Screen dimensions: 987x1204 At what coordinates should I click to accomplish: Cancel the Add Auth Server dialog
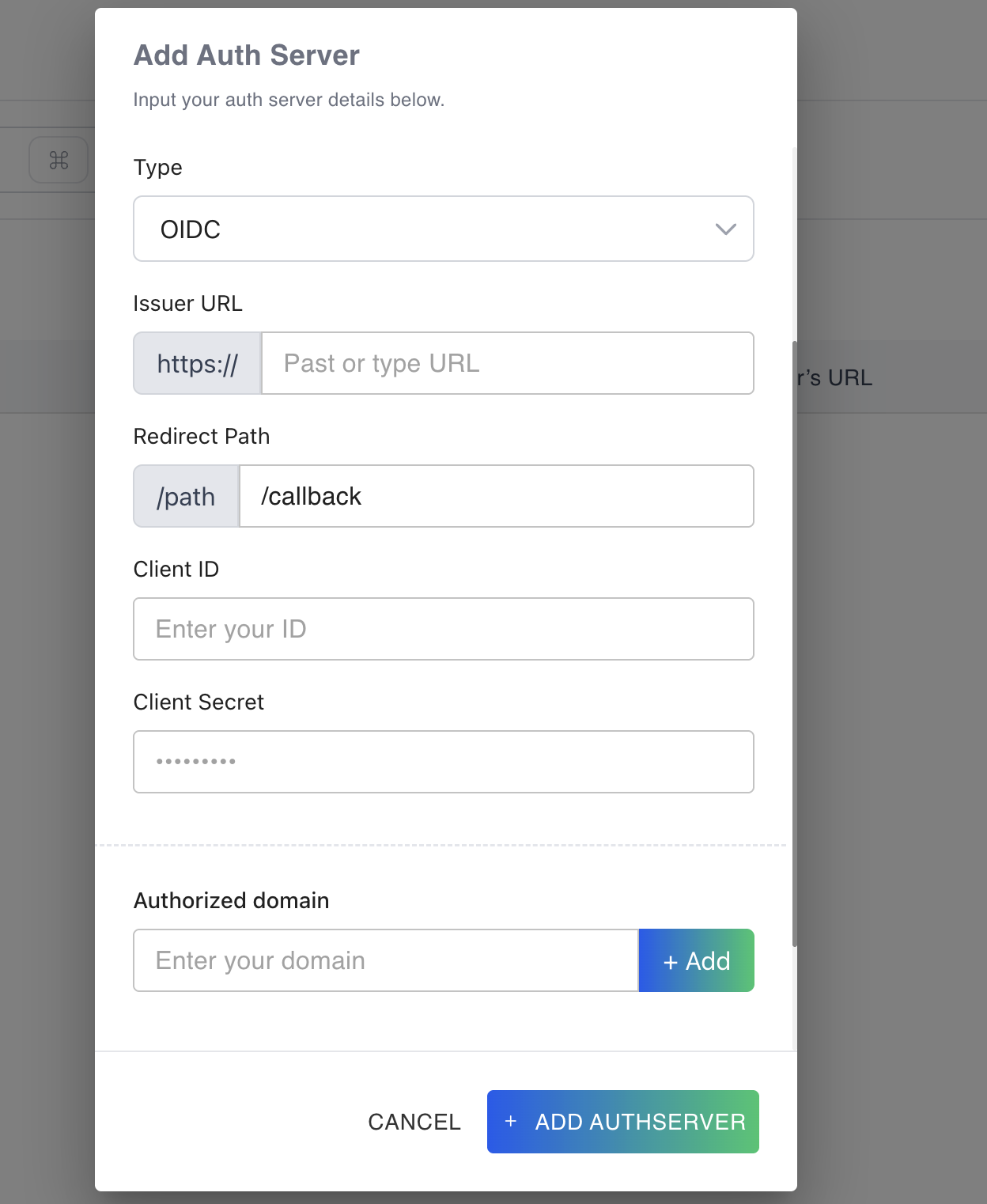coord(414,1122)
